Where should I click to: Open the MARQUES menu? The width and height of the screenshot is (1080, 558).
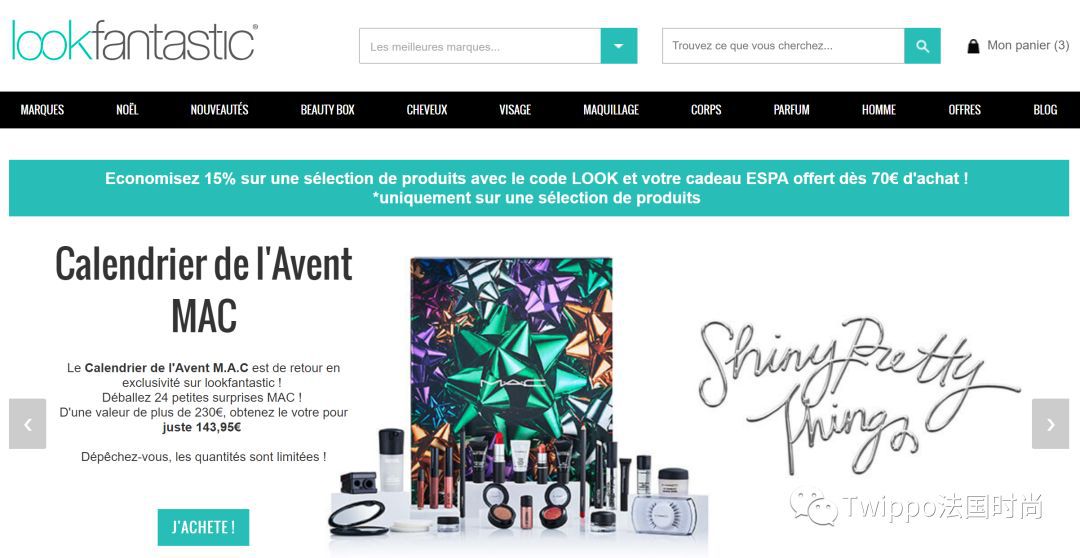[42, 110]
